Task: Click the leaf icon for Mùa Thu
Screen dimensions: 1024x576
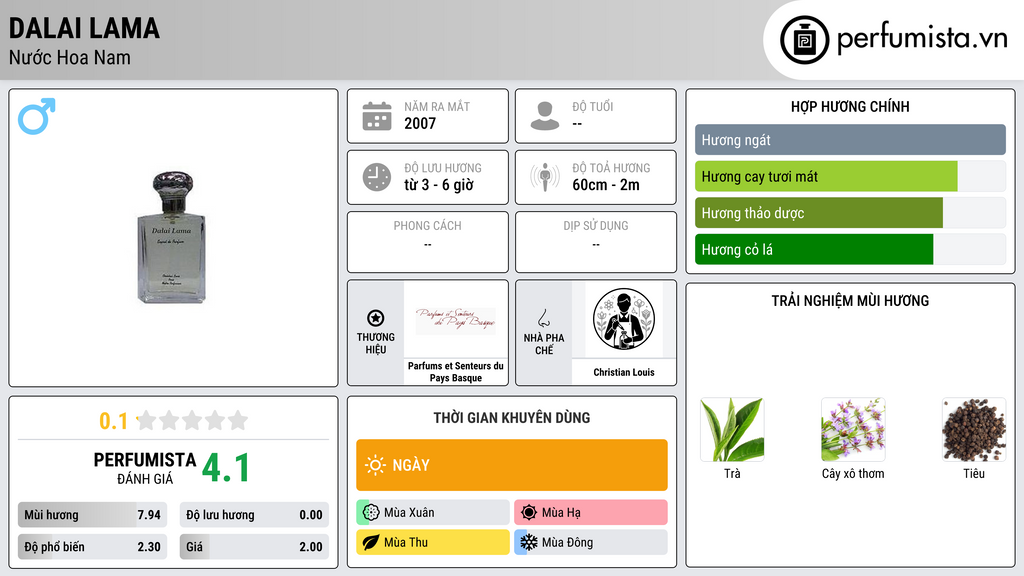Action: click(371, 542)
